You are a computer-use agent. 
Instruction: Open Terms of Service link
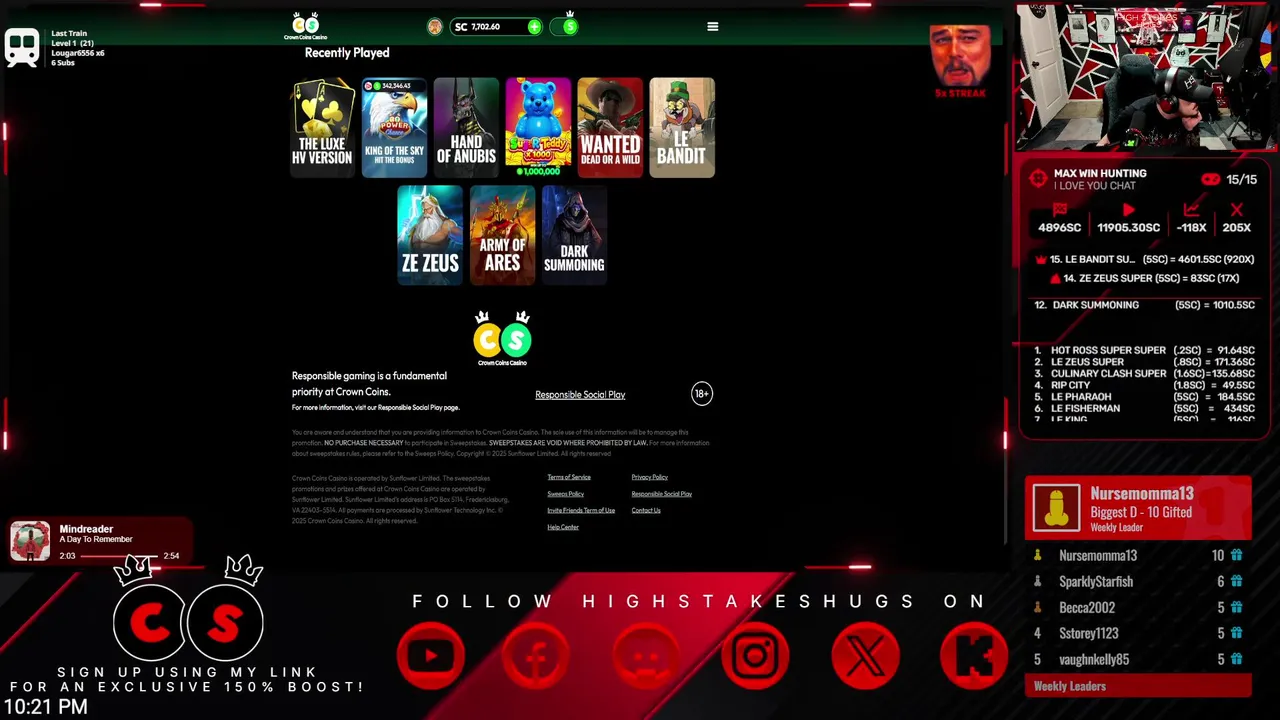[x=569, y=477]
